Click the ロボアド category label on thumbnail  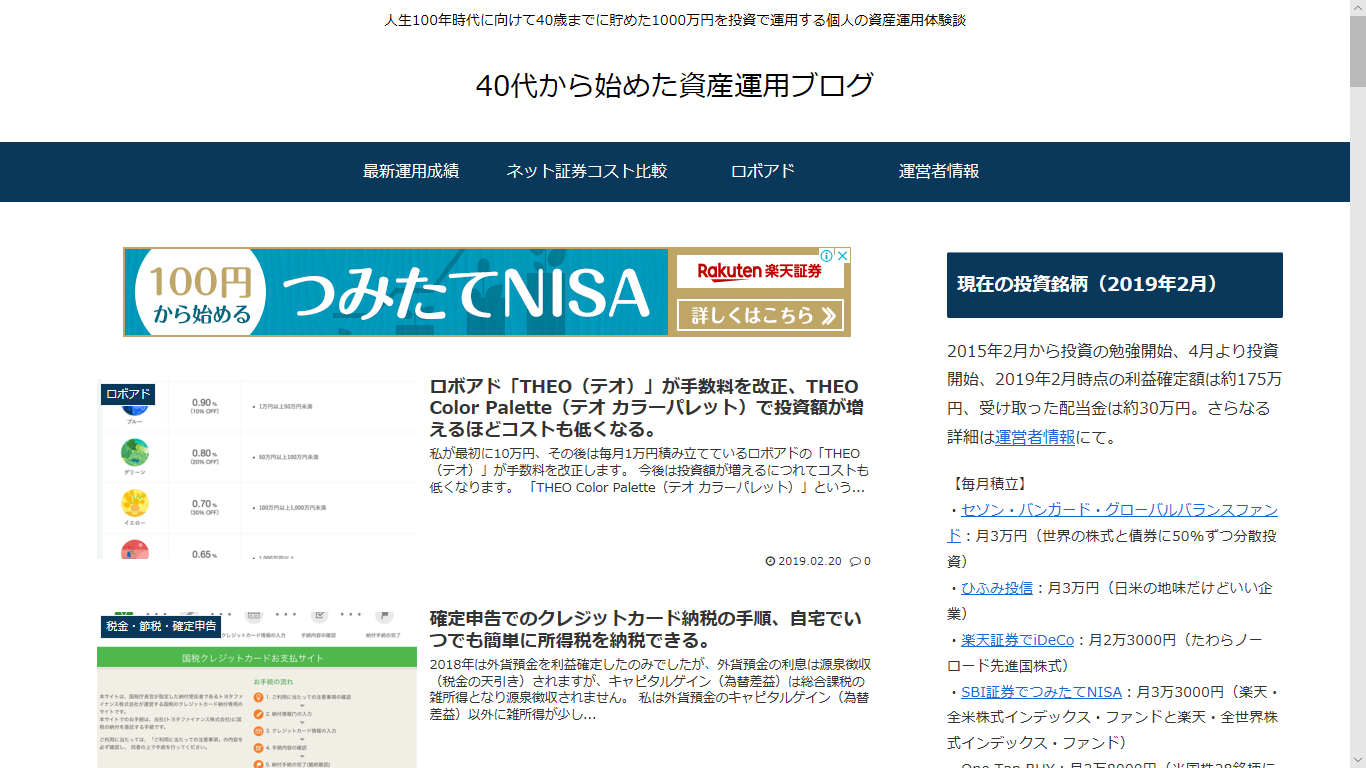click(x=128, y=394)
